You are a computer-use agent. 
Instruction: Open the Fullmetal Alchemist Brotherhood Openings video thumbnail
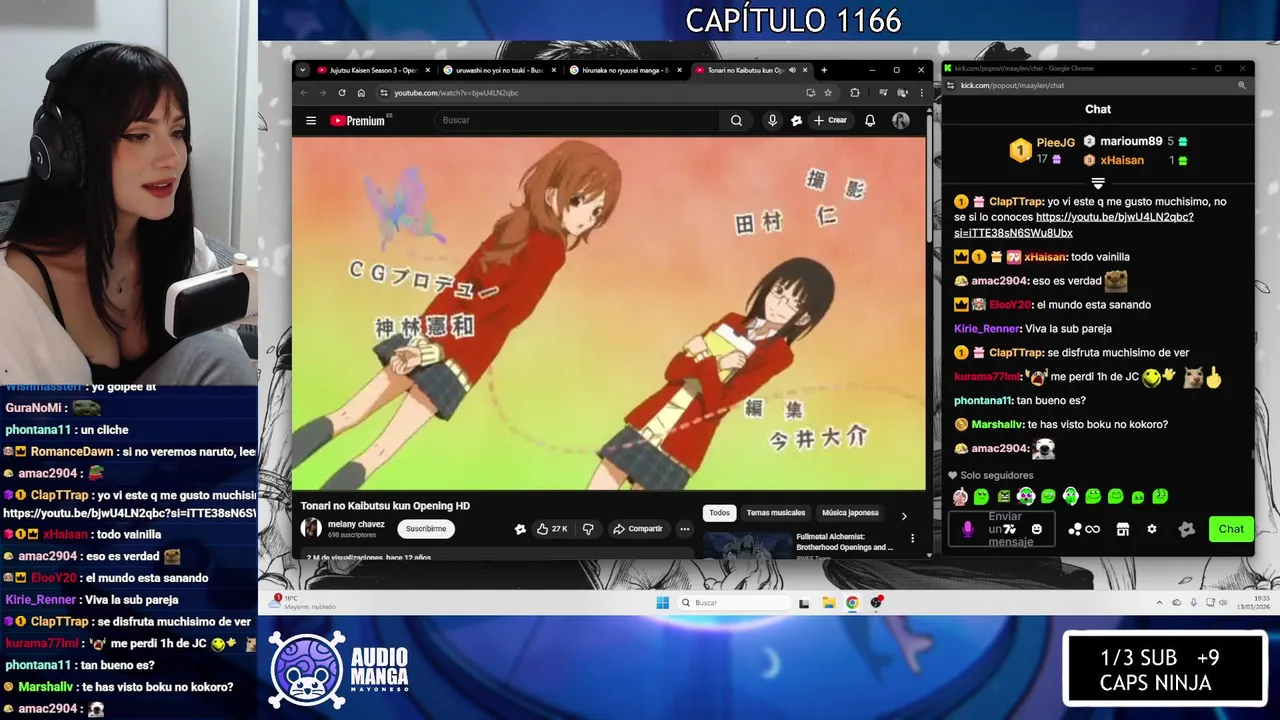(x=747, y=545)
